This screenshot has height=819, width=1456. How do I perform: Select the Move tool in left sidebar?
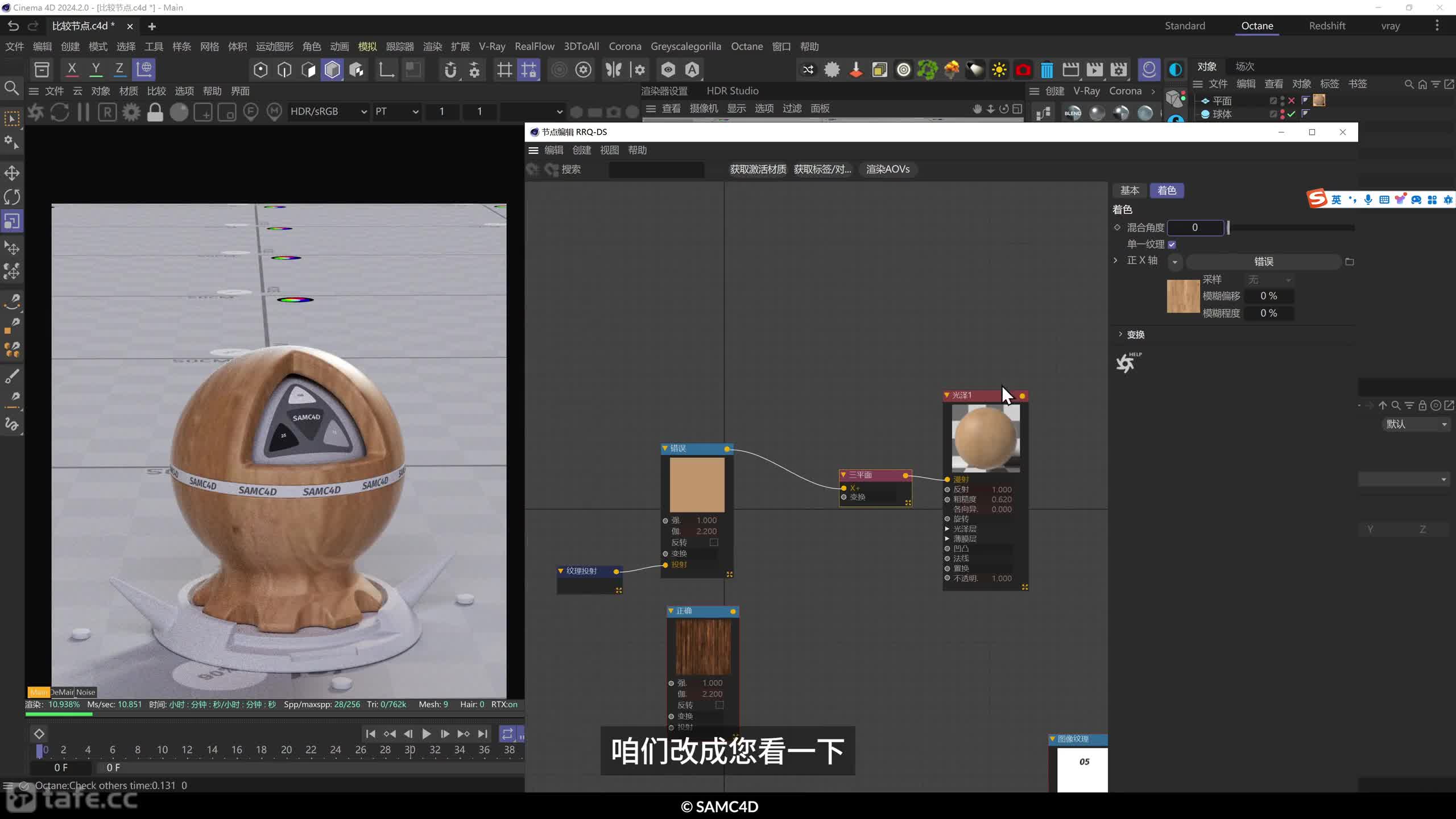pyautogui.click(x=12, y=173)
